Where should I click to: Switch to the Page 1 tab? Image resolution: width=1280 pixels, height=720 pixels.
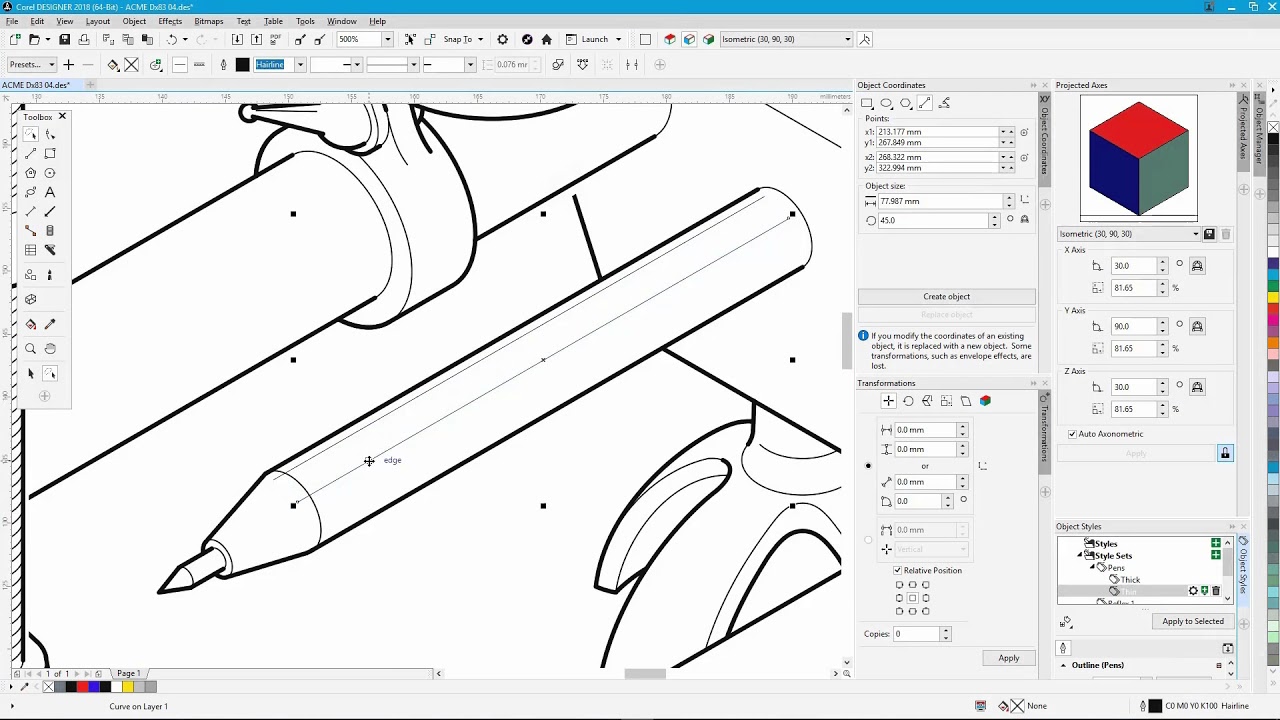(128, 674)
